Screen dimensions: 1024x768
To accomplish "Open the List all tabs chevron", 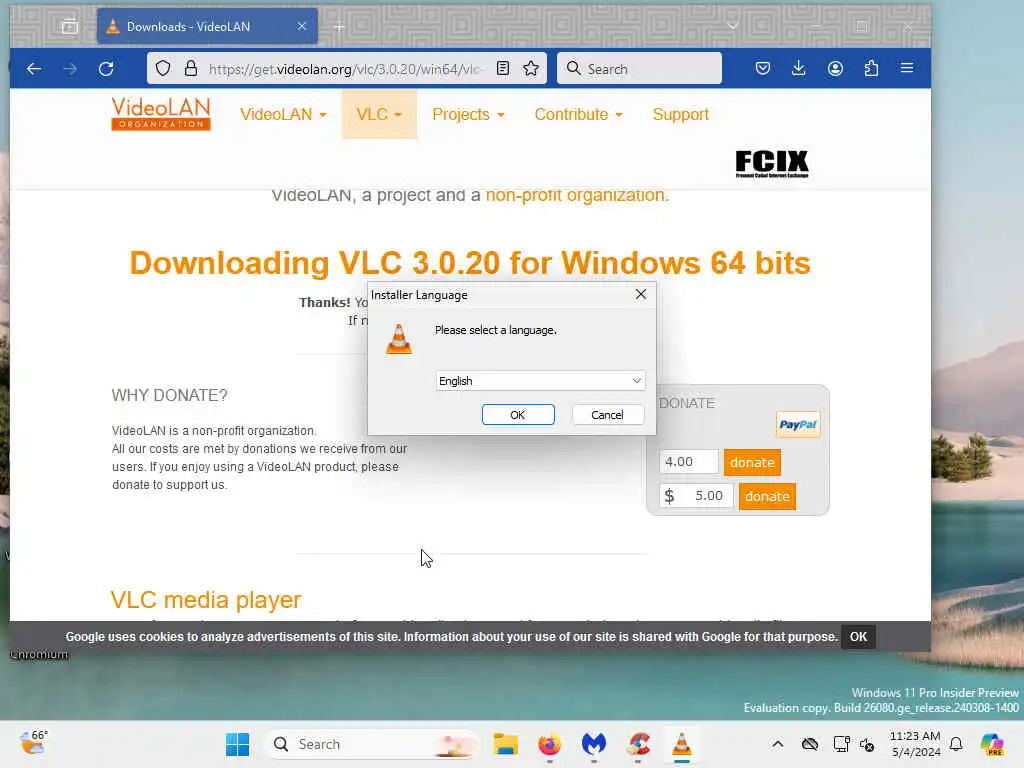I will [733, 27].
